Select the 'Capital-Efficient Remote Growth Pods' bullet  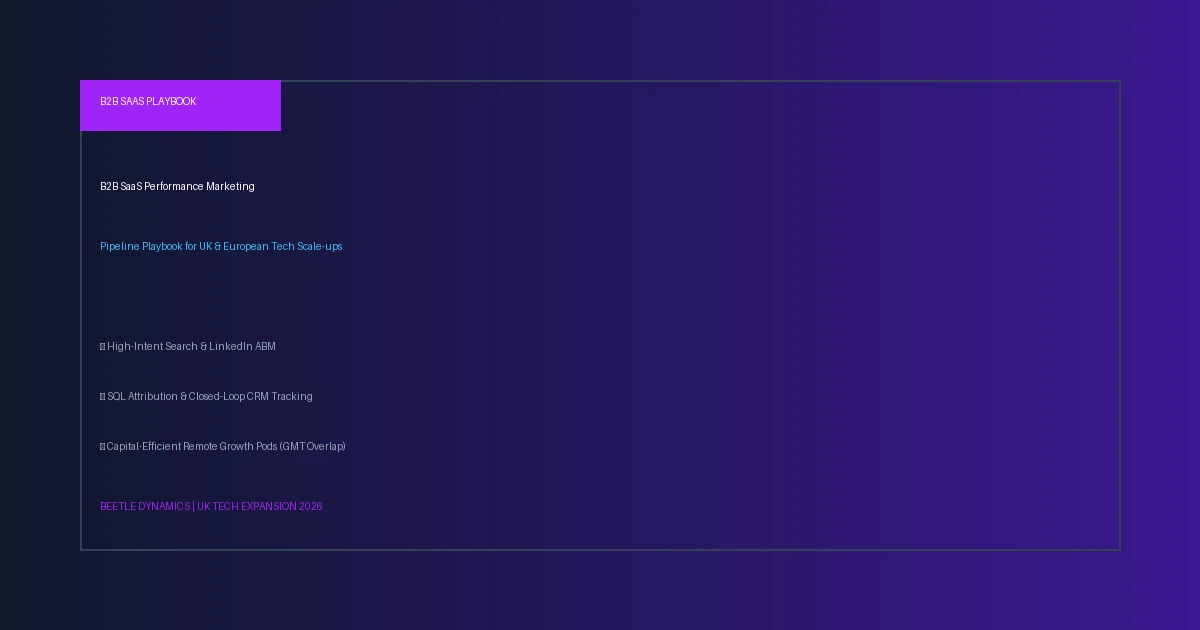[223, 447]
